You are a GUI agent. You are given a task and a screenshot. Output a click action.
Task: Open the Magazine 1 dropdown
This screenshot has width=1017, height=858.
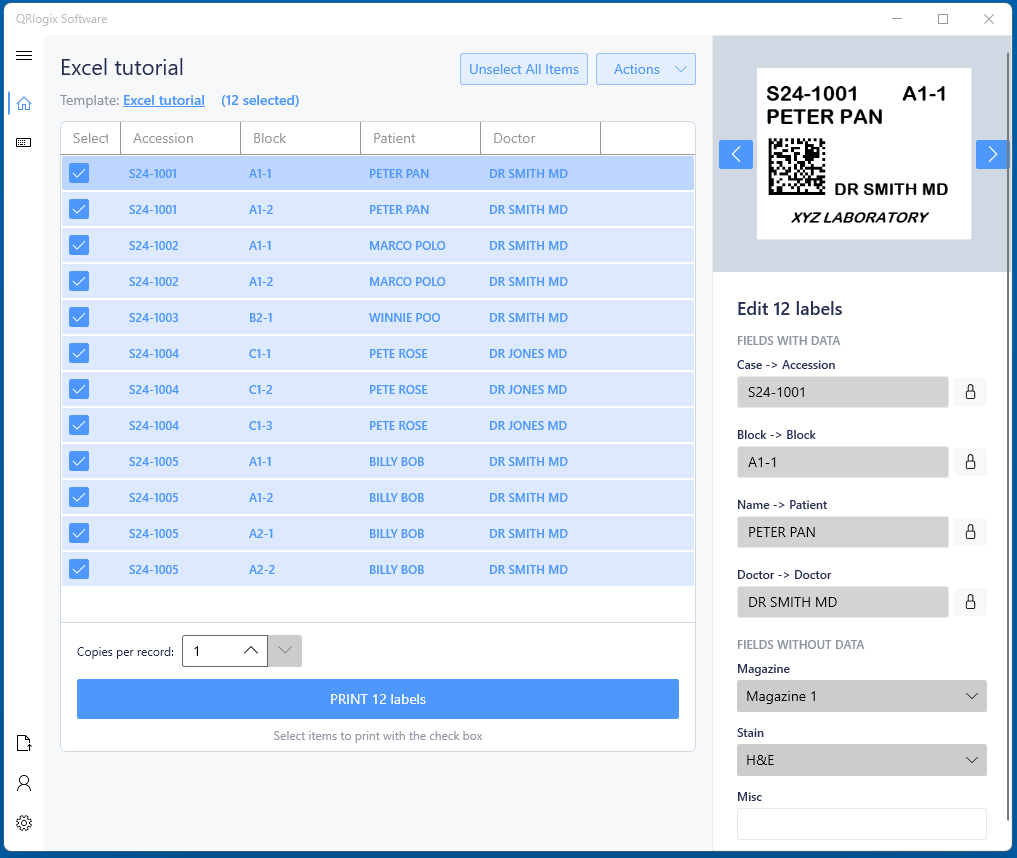click(x=861, y=696)
